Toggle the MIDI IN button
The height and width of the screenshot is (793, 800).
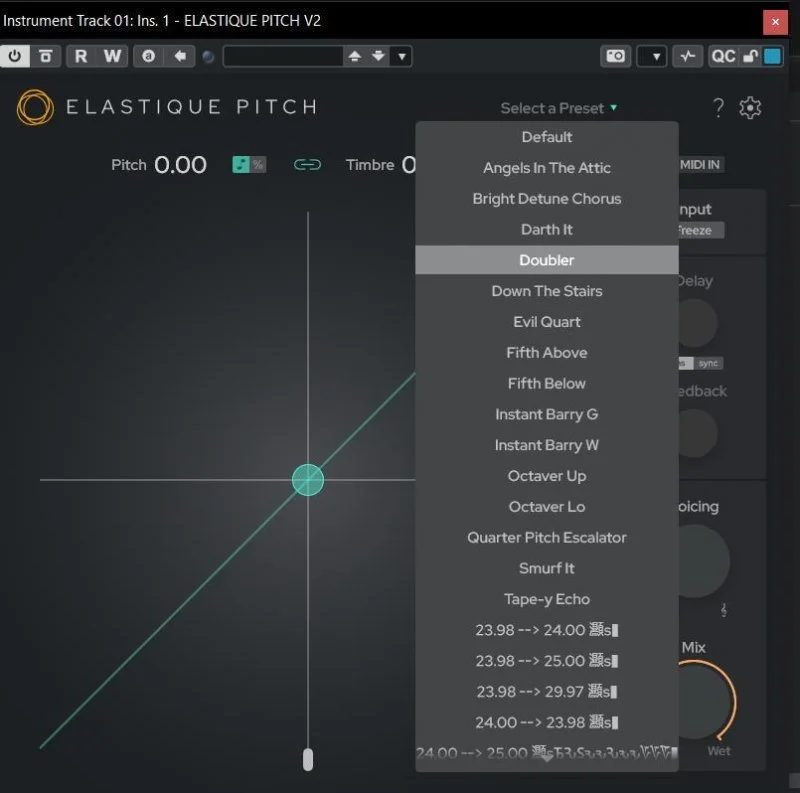pyautogui.click(x=701, y=165)
